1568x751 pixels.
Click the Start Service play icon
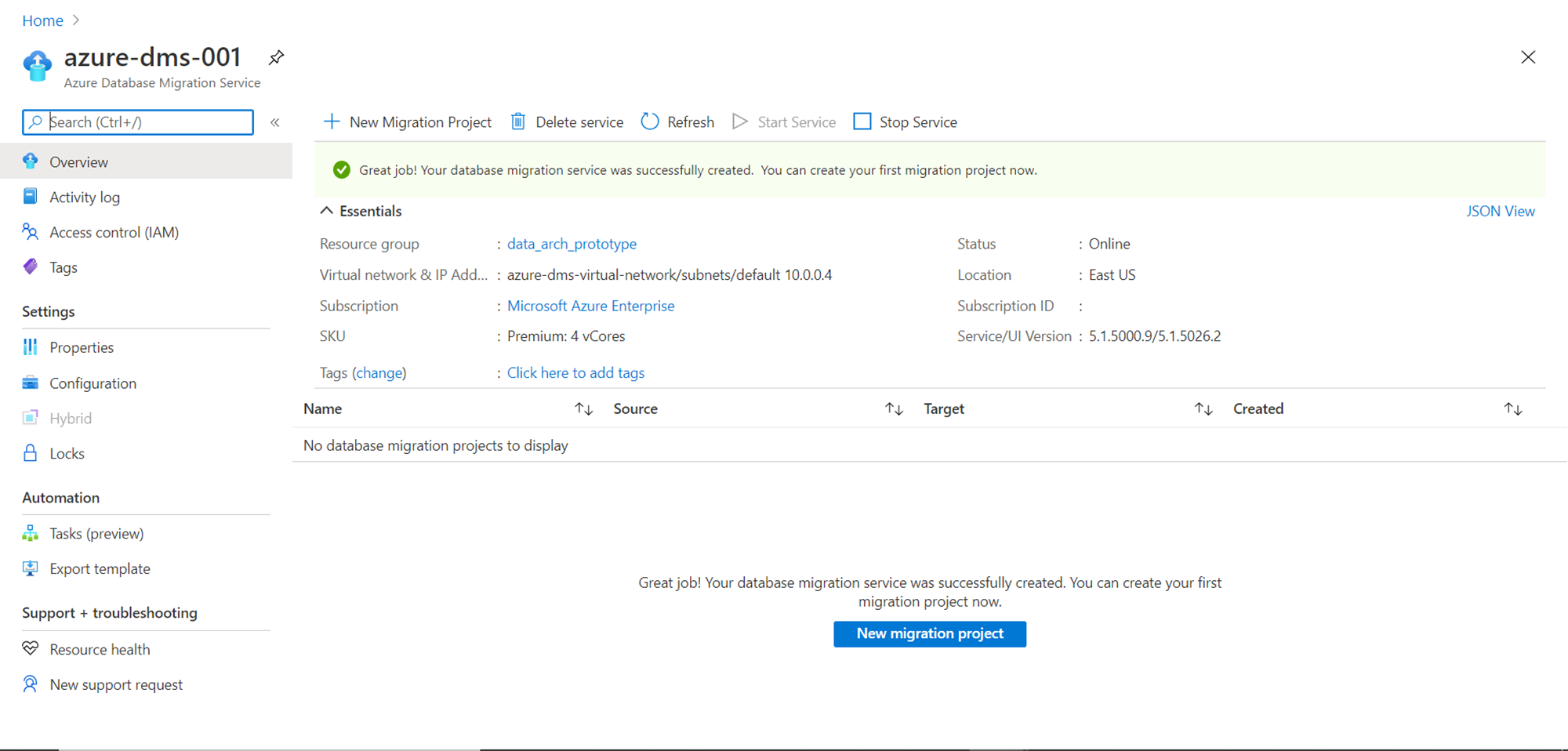739,122
